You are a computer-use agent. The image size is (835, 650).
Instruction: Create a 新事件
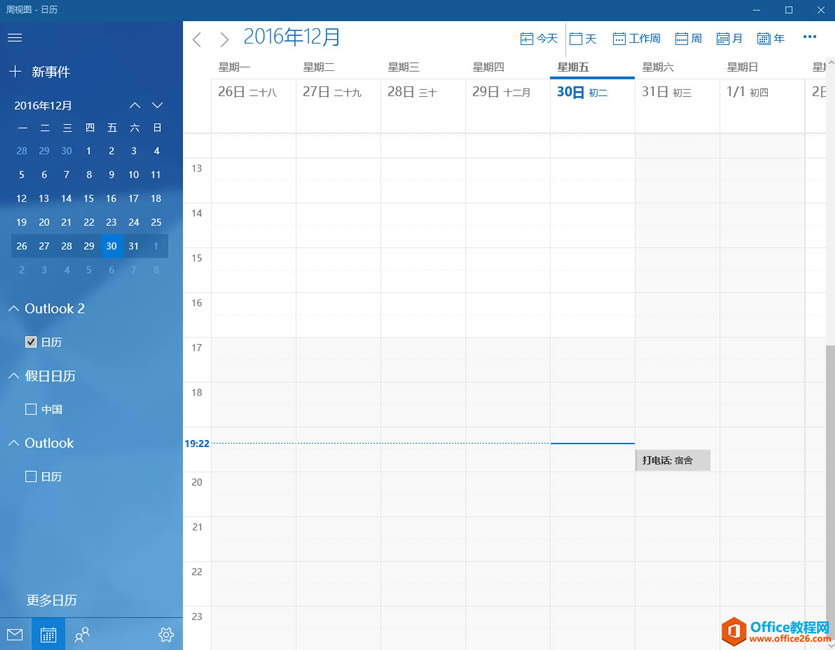pos(40,72)
